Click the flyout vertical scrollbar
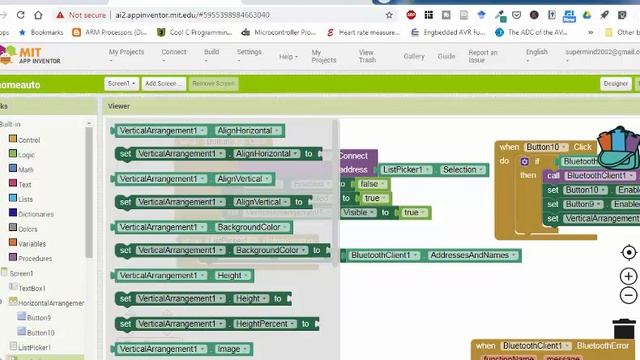 [x=336, y=192]
